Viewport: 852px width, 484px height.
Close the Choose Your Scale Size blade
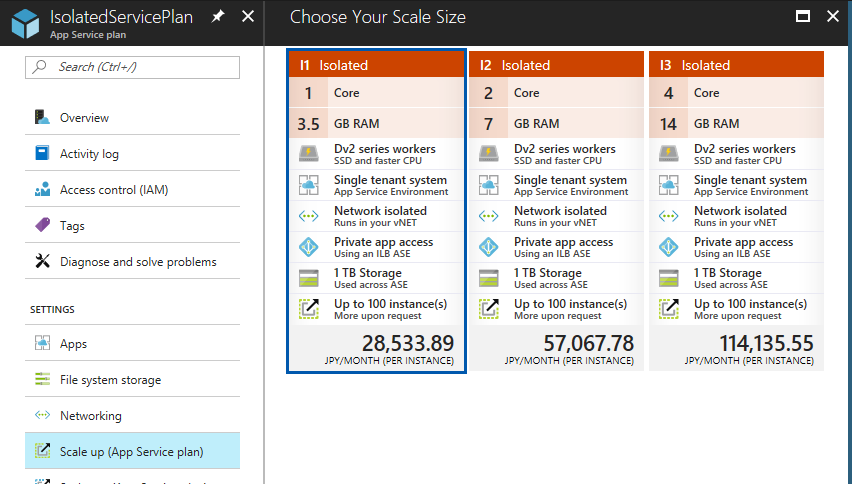tap(832, 16)
